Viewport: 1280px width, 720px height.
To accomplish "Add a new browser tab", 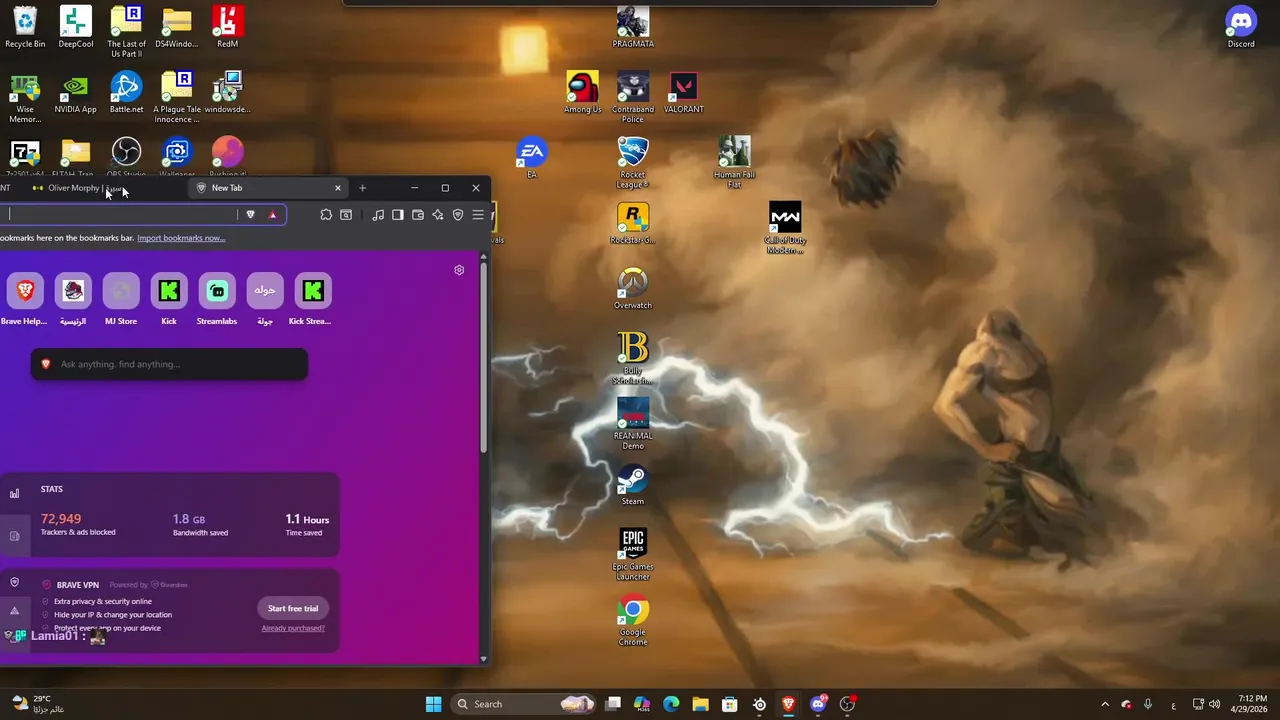I will coord(362,188).
